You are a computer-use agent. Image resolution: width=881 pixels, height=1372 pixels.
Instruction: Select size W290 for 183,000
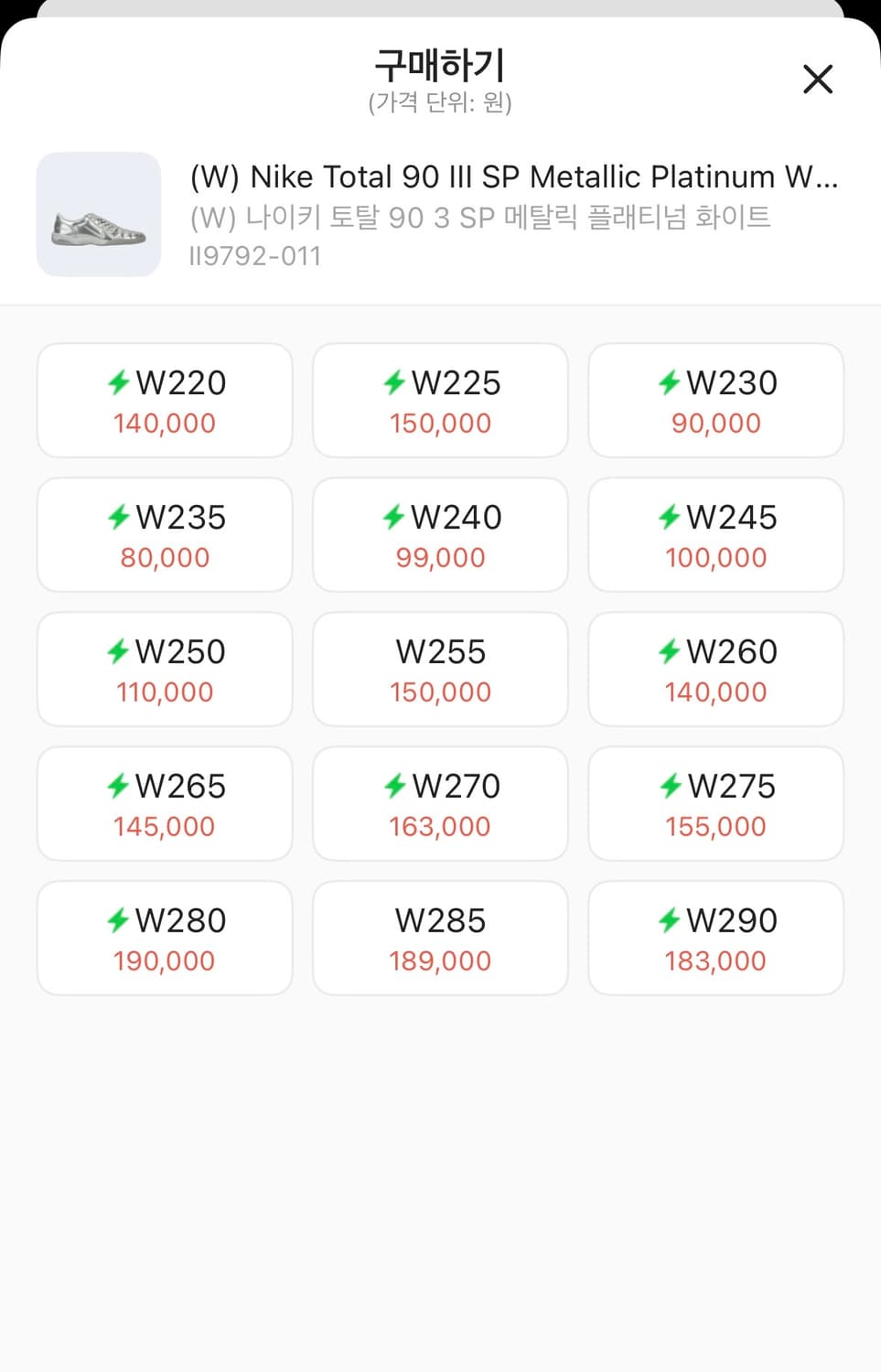coord(715,938)
